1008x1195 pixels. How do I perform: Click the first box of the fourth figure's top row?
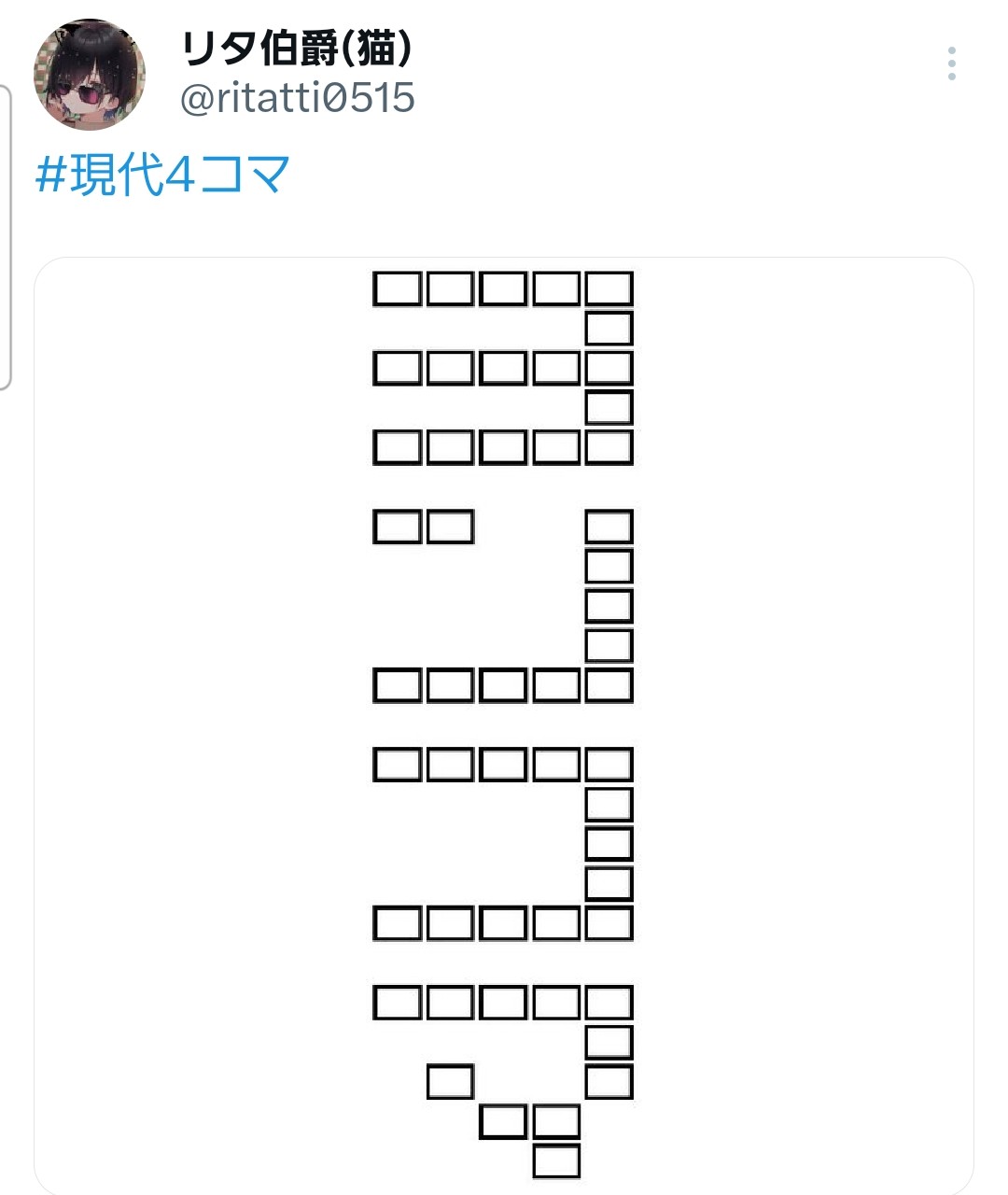point(397,1003)
